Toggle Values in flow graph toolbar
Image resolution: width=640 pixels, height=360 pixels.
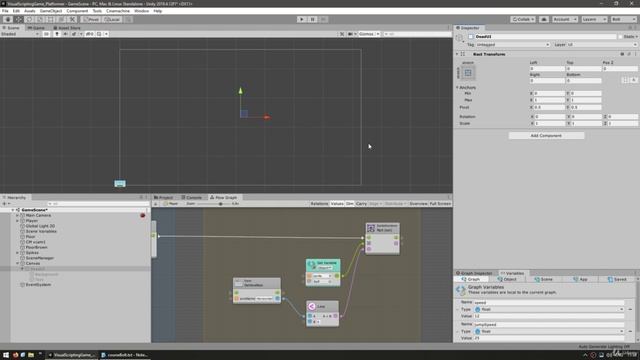tap(337, 204)
